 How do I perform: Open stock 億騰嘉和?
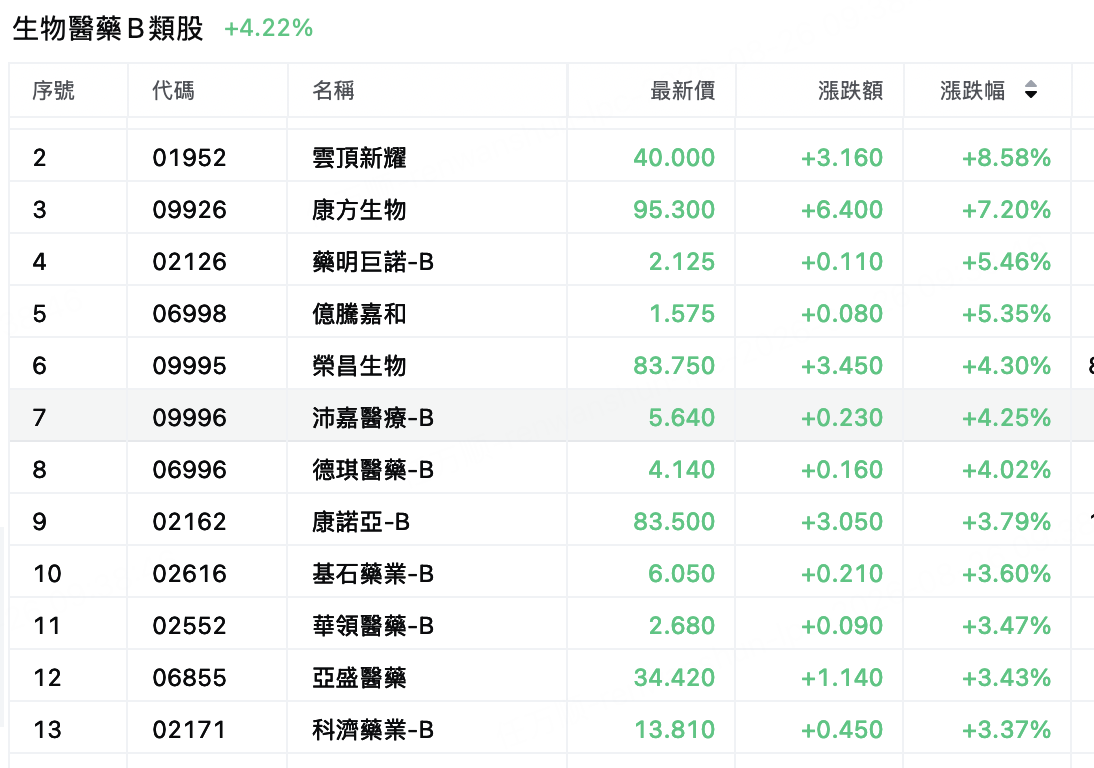click(x=359, y=313)
